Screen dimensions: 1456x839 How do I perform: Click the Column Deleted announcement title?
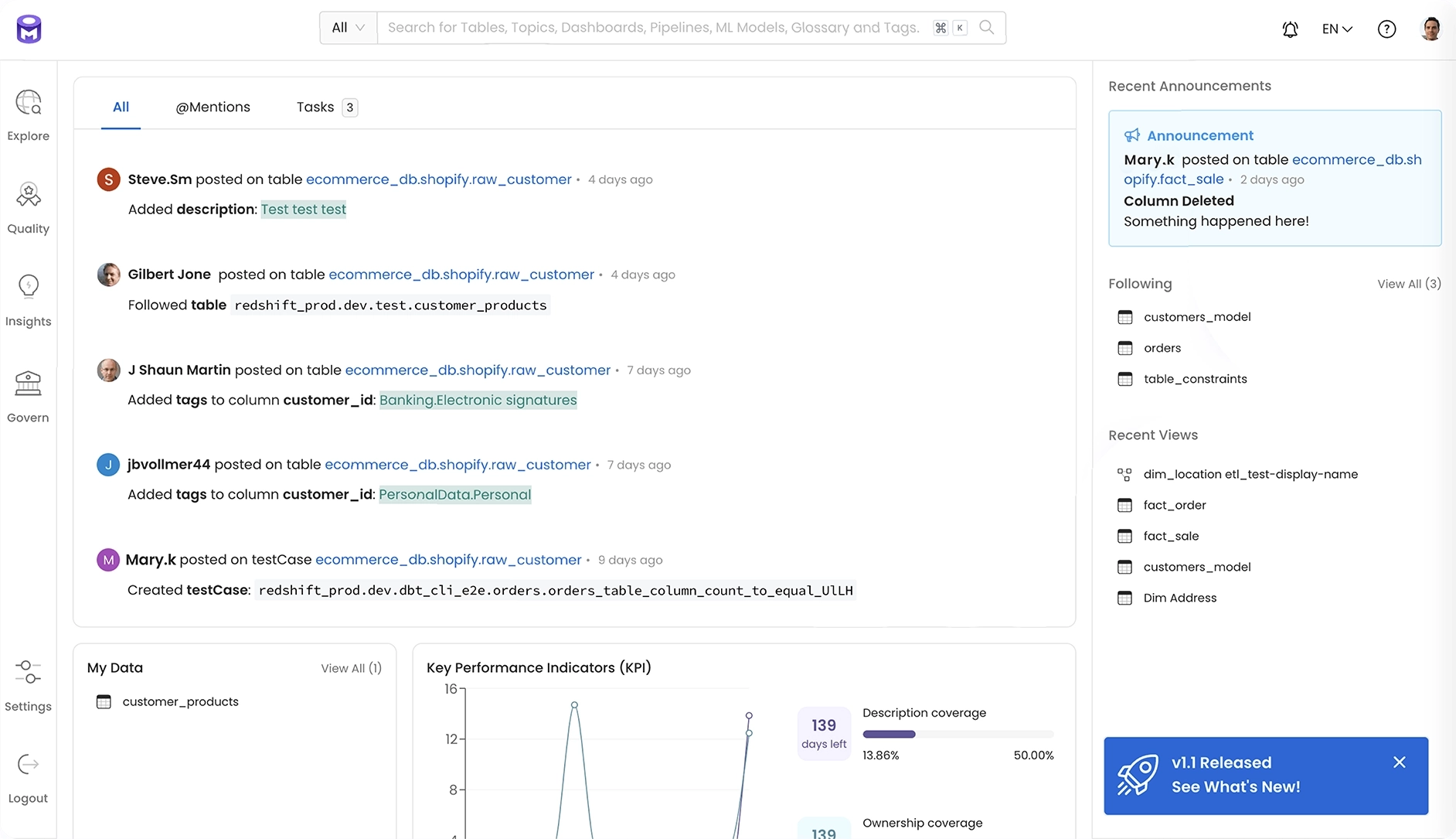[x=1179, y=201]
